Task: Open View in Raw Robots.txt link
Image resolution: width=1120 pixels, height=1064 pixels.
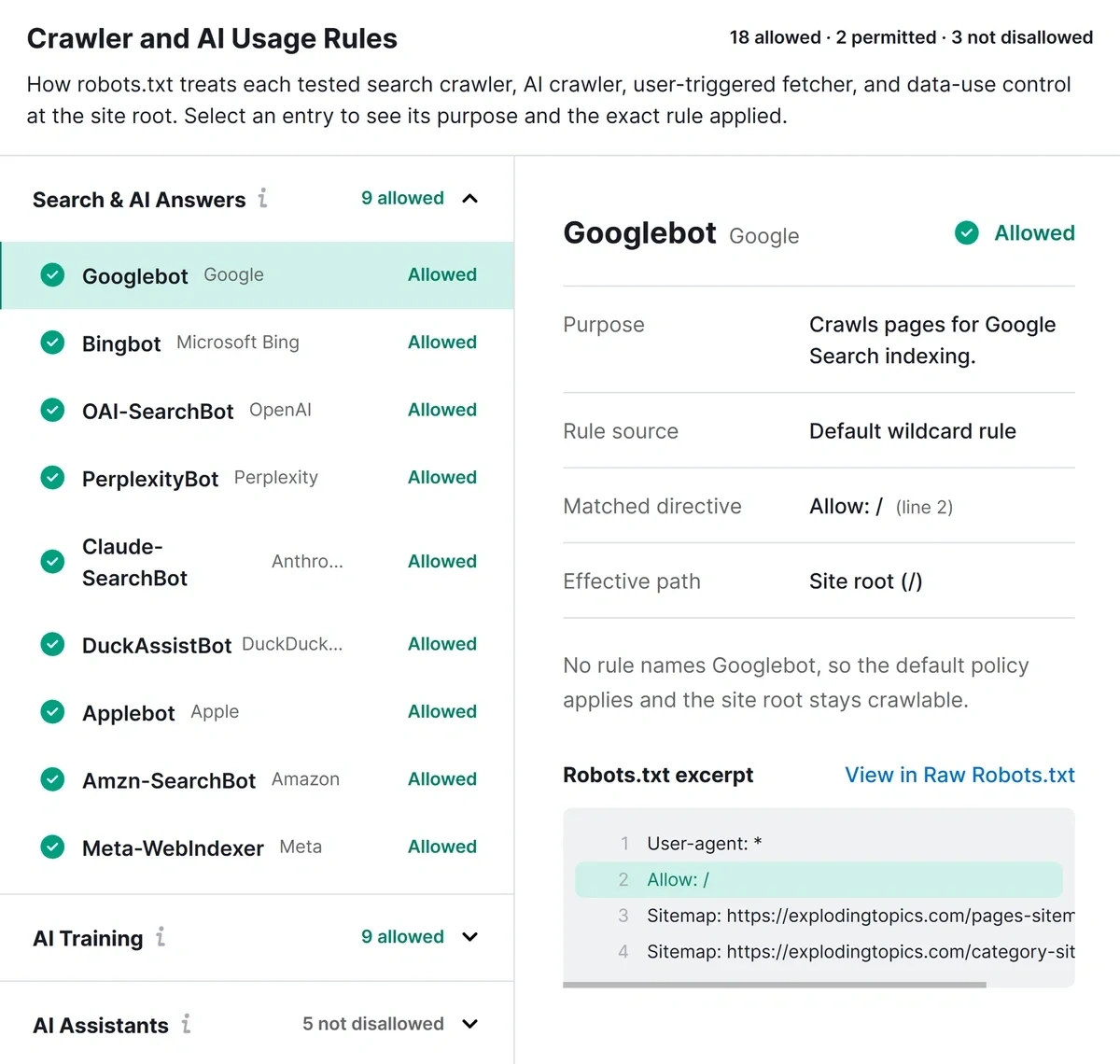Action: point(959,775)
